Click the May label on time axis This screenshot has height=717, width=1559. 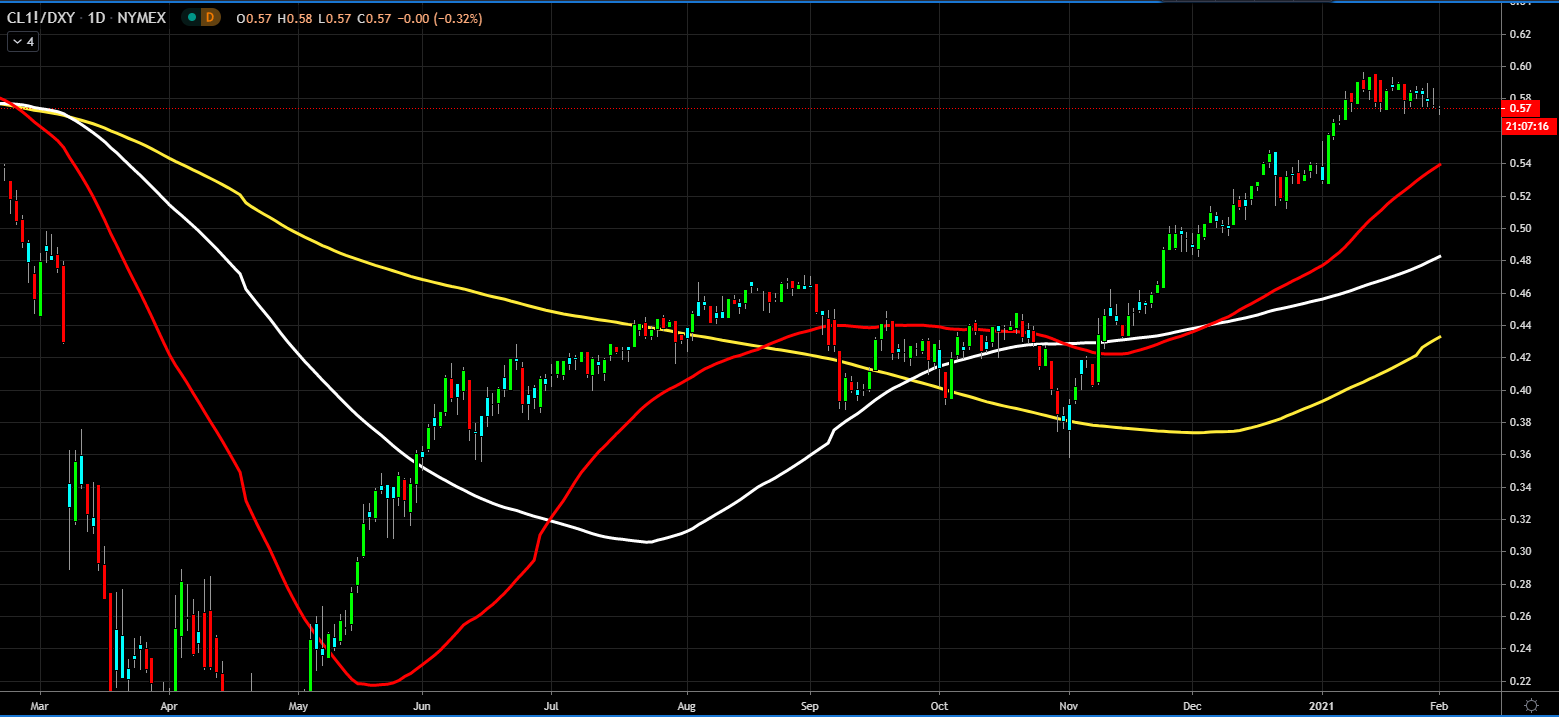coord(300,705)
